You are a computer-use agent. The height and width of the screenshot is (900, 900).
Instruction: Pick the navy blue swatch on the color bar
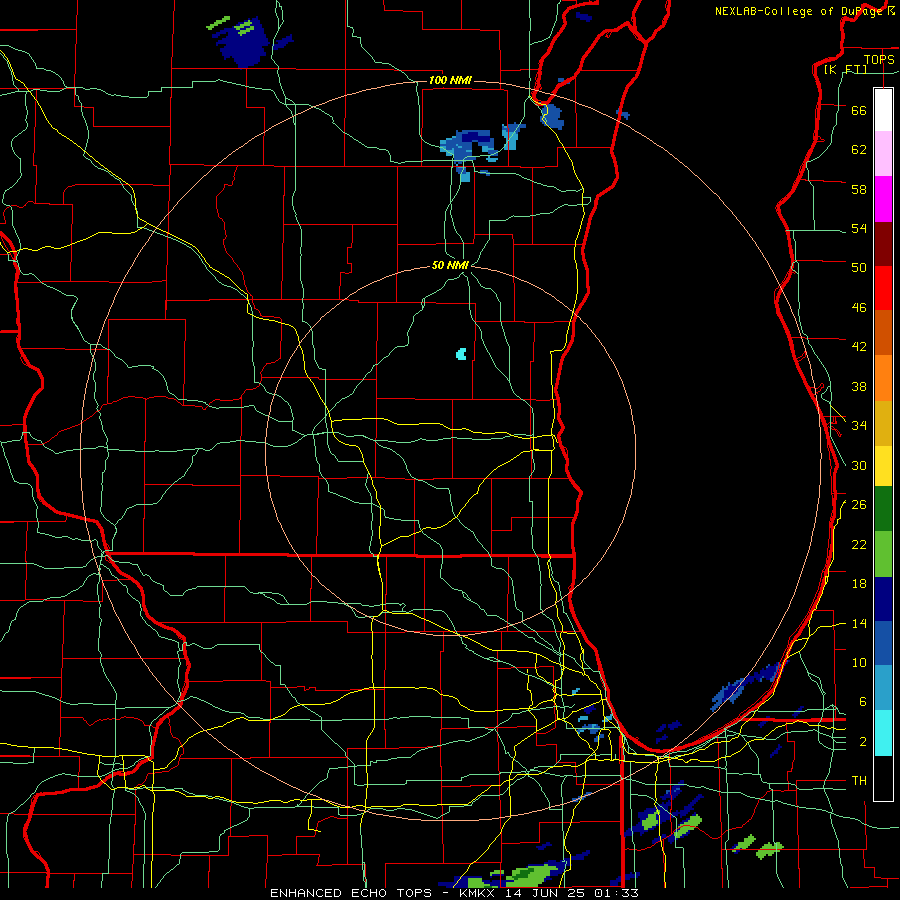point(883,599)
